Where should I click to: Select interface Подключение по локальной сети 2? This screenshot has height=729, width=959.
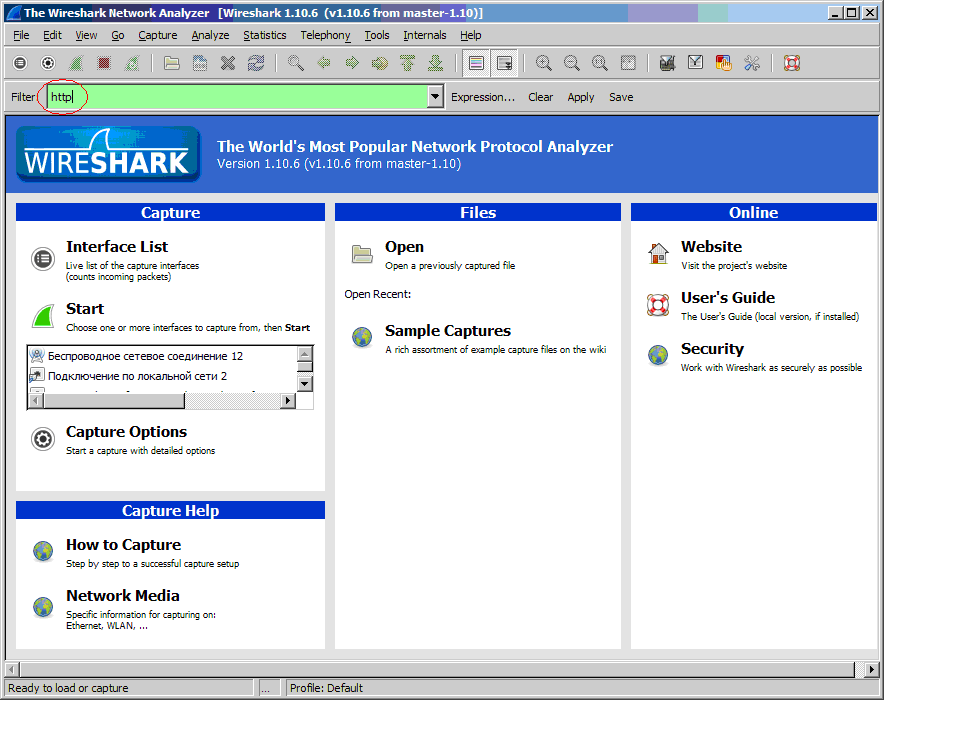point(138,376)
